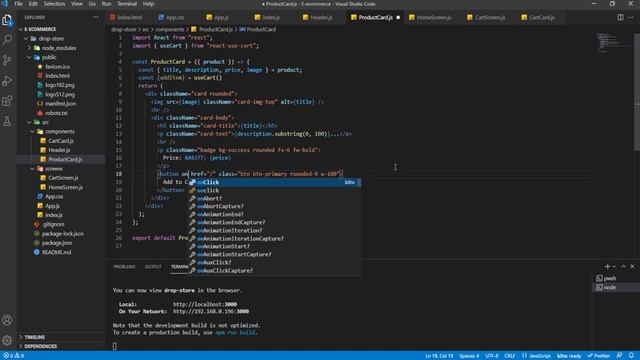Switch to the PROBLEMS panel tab
Image resolution: width=640 pixels, height=360 pixels.
[124, 267]
